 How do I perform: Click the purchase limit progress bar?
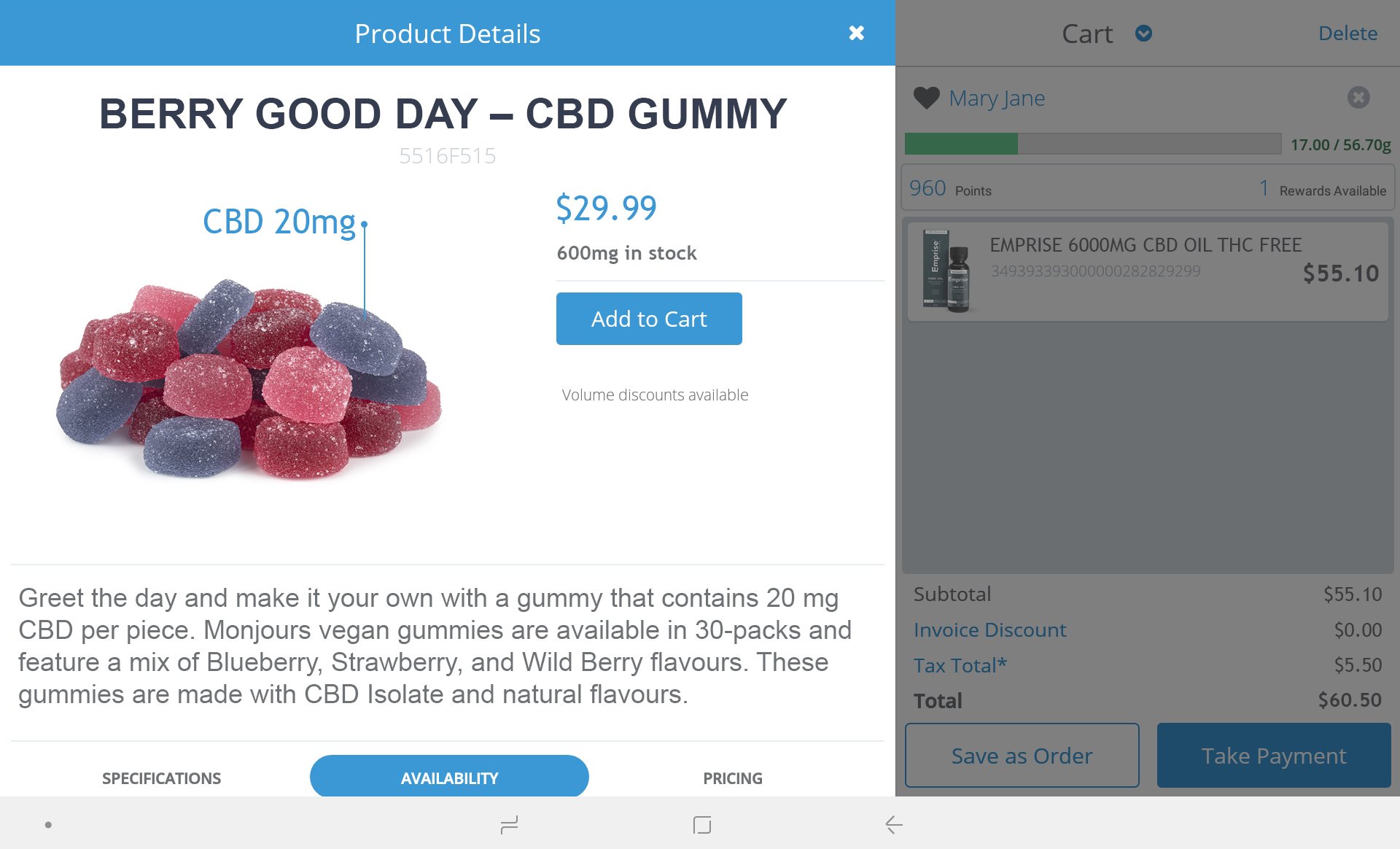[1092, 144]
